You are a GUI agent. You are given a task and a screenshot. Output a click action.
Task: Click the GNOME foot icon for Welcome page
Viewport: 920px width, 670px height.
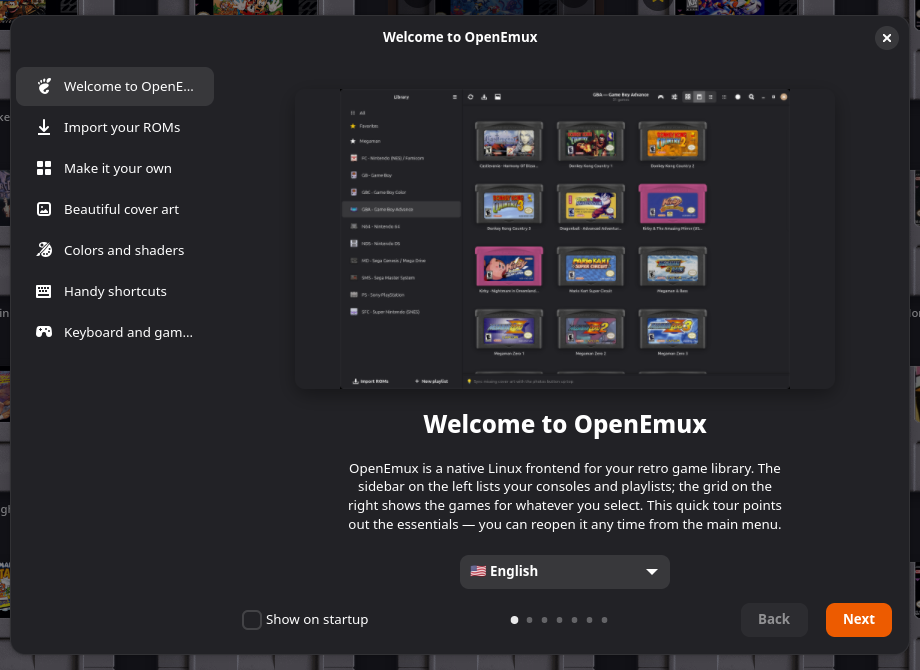pyautogui.click(x=44, y=86)
